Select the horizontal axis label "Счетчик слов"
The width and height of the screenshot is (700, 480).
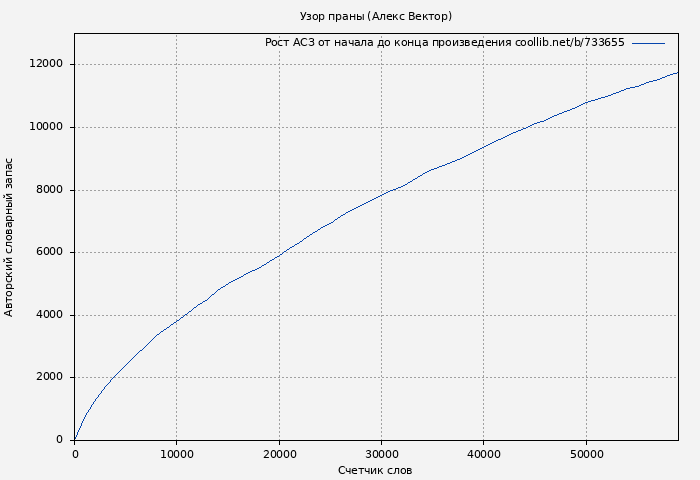tap(375, 470)
